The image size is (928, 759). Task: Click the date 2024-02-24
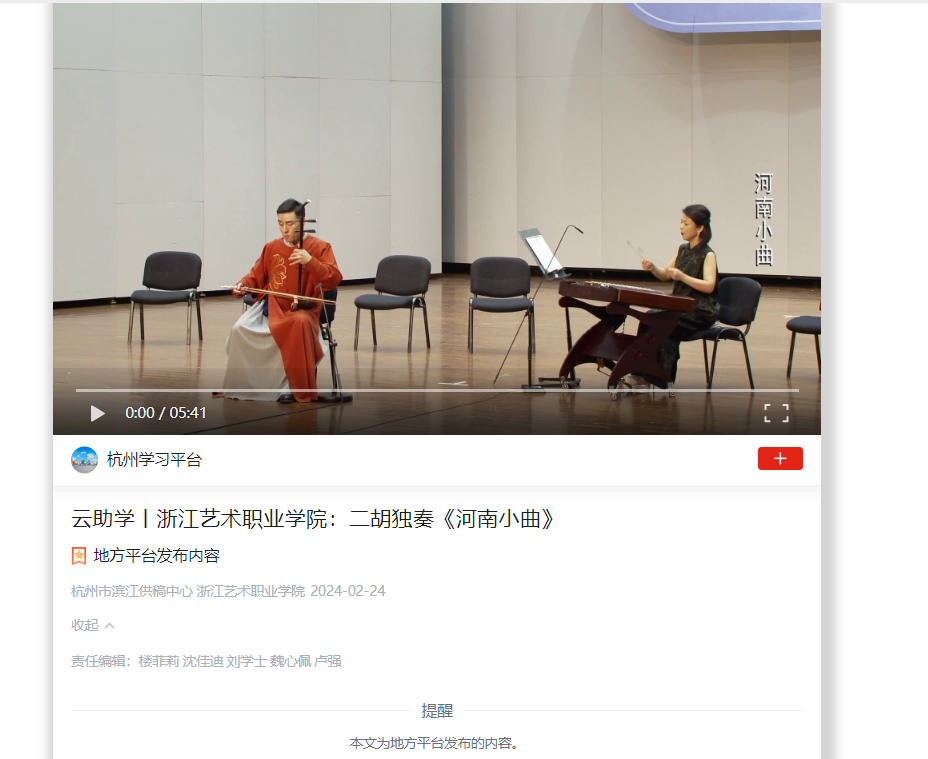coord(348,591)
